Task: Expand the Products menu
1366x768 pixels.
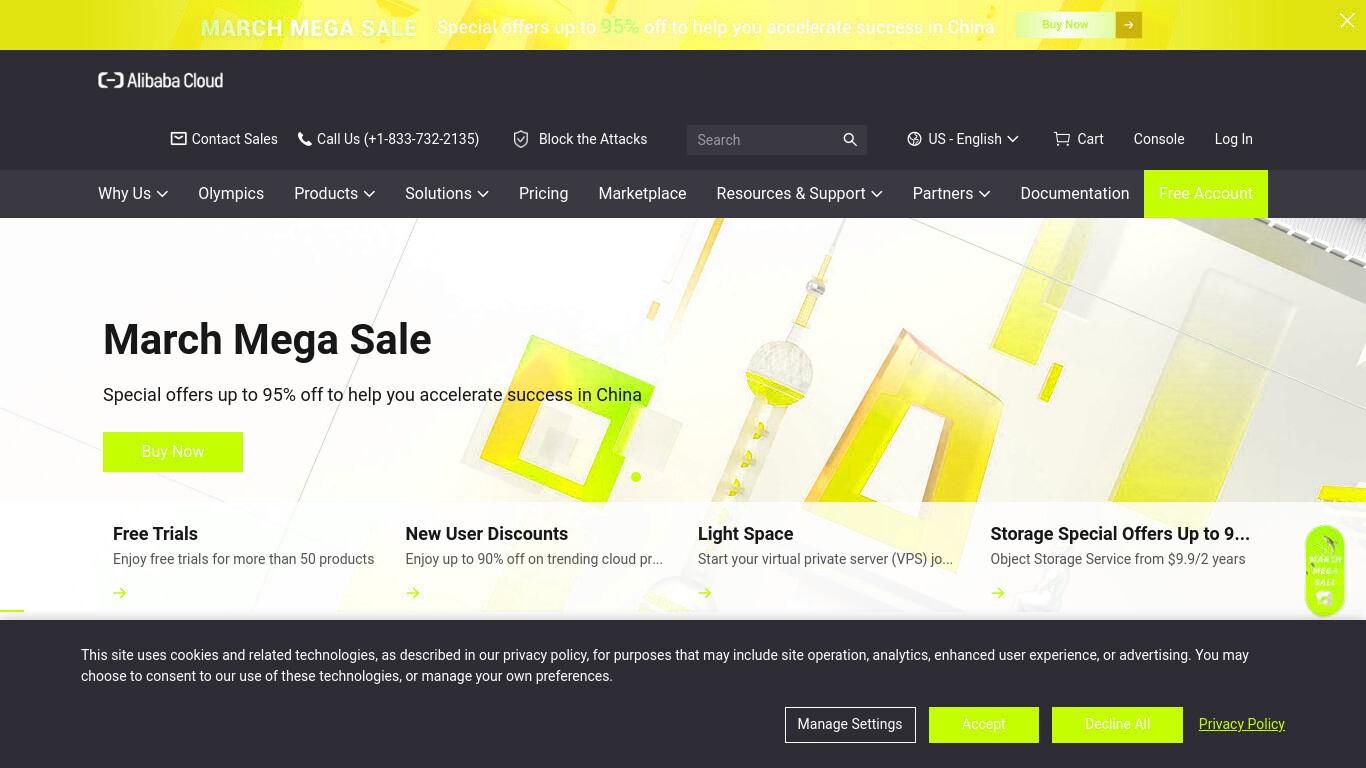Action: 334,194
